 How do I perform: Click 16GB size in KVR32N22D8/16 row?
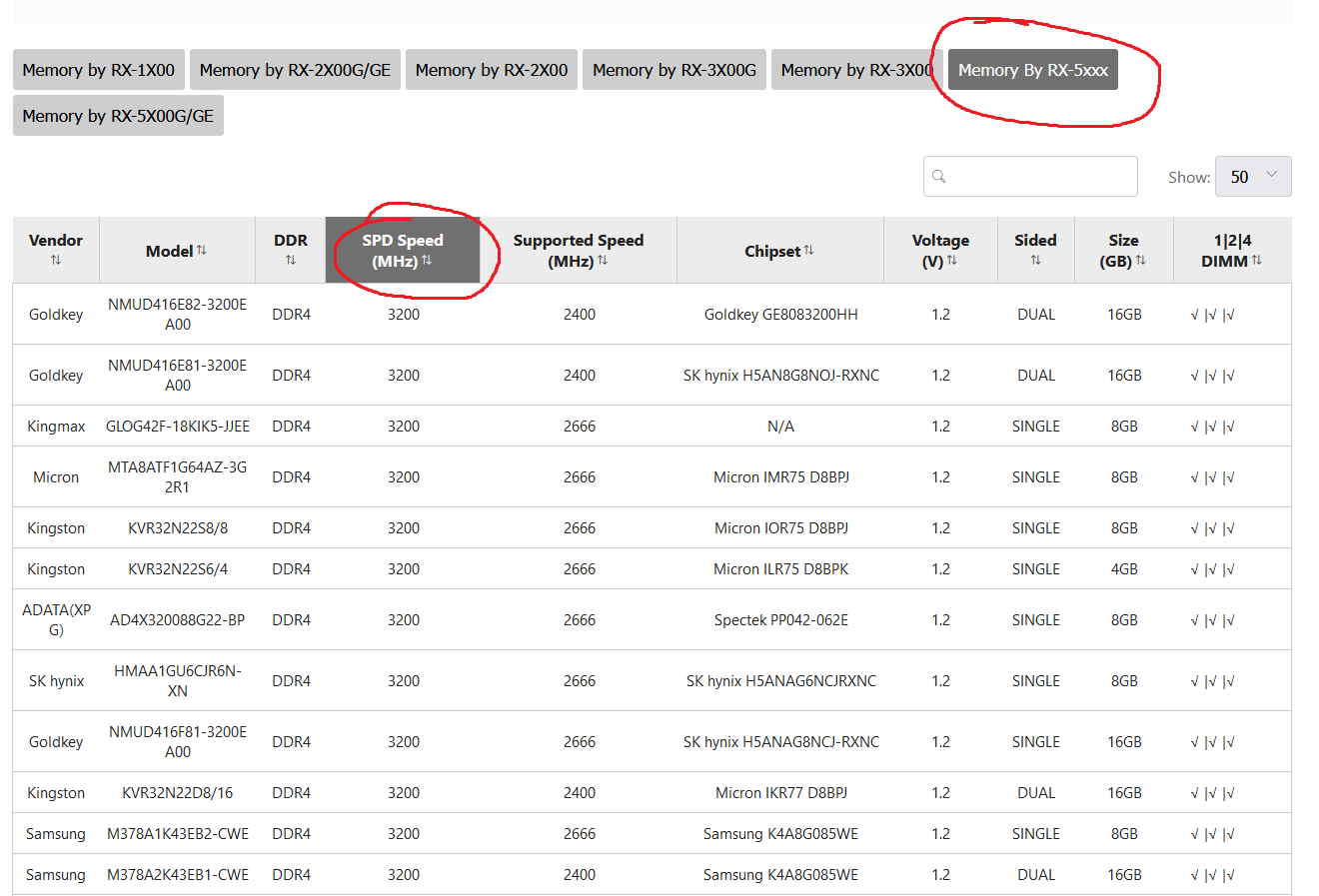point(1124,792)
